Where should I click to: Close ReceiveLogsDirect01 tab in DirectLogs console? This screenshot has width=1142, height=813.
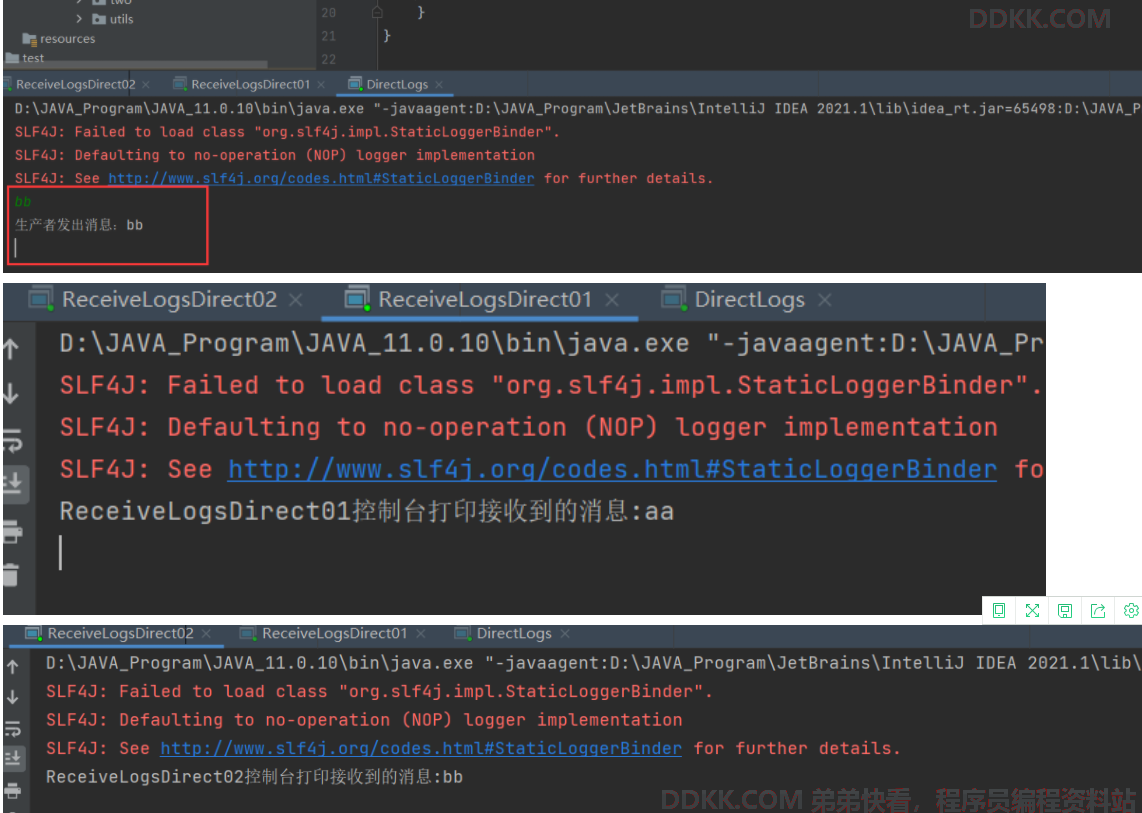(x=321, y=85)
